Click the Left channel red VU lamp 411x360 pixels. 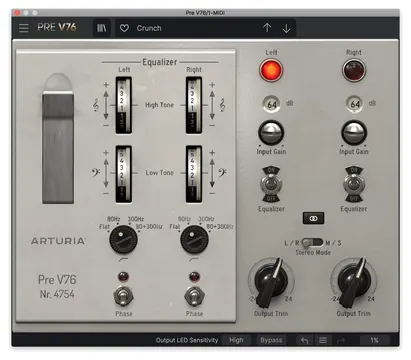click(x=271, y=70)
